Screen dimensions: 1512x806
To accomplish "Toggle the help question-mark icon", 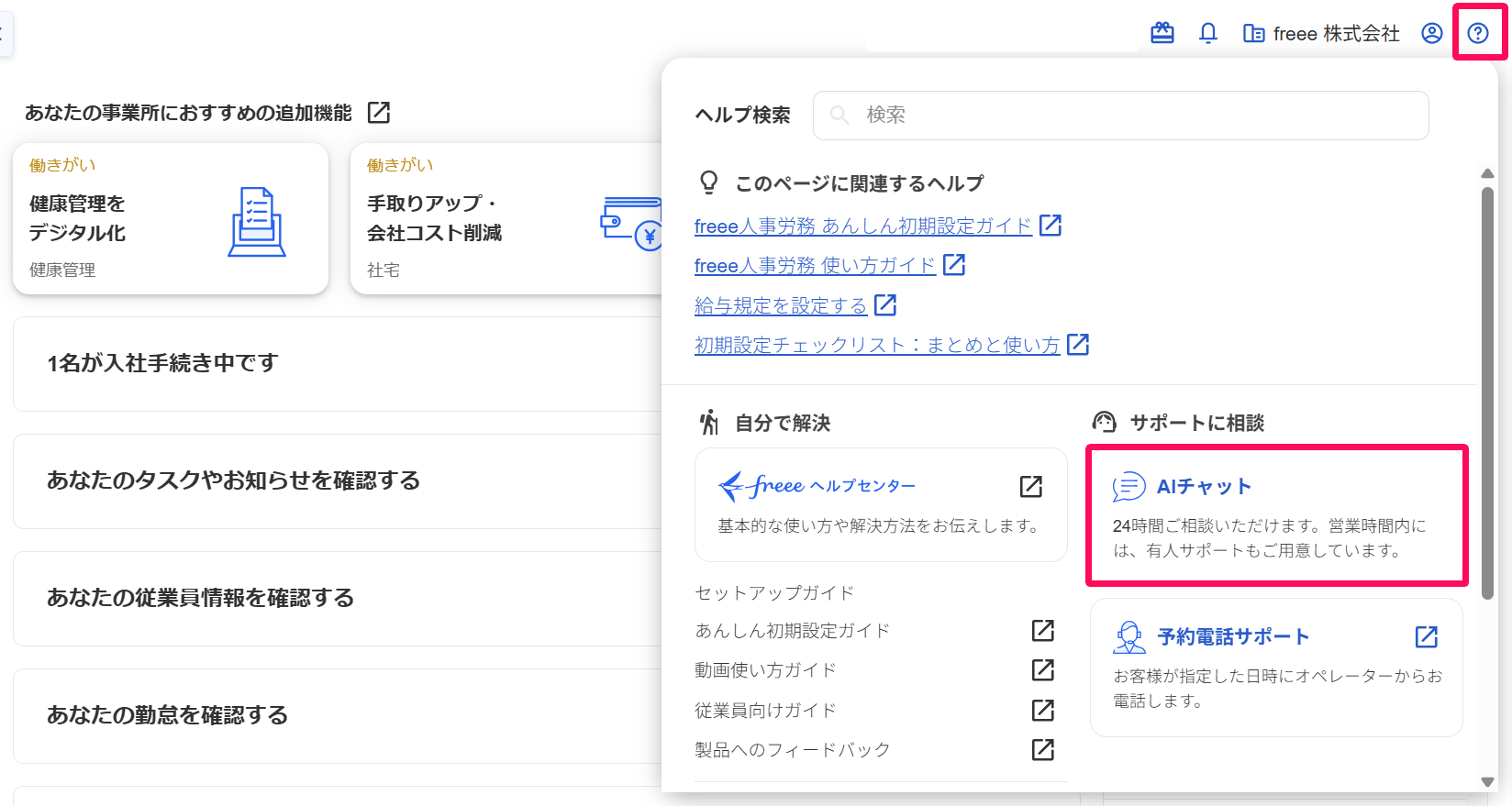I will coord(1478,34).
